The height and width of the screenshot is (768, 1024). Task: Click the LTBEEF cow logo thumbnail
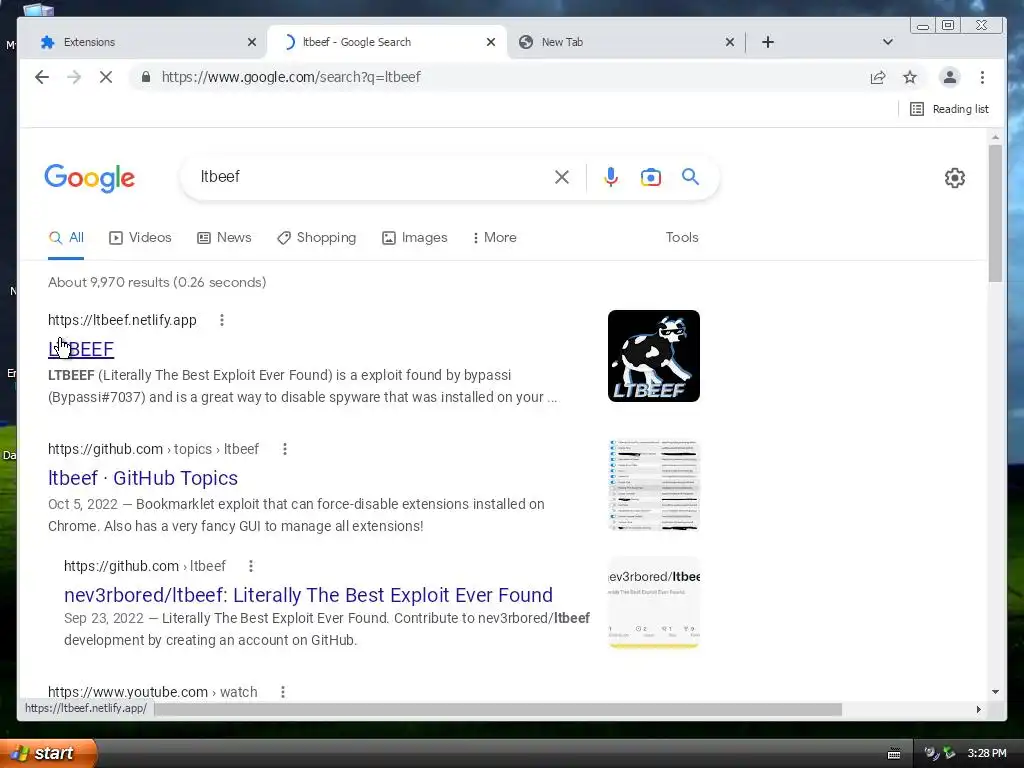(x=654, y=356)
